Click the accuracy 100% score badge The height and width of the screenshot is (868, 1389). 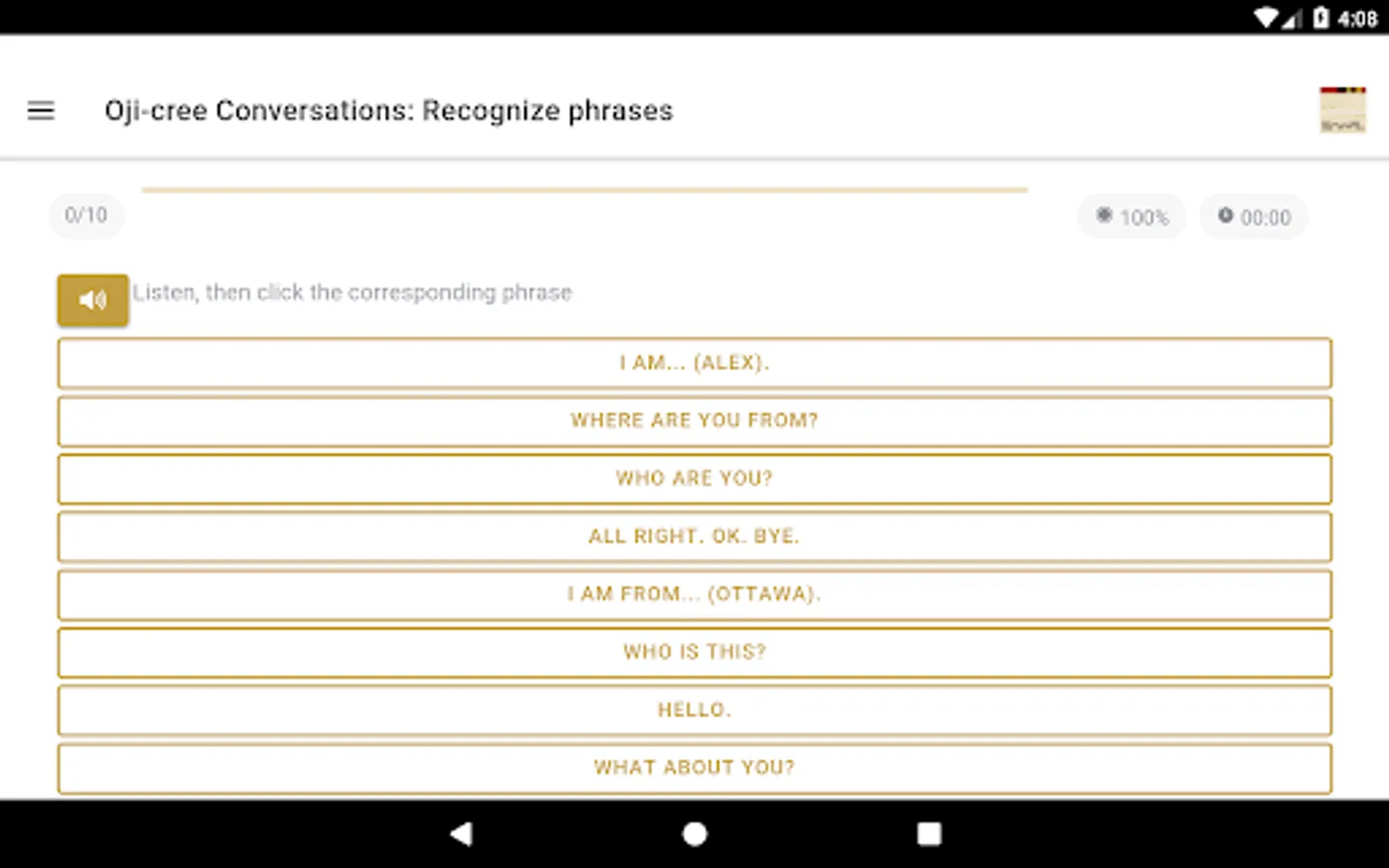(1132, 217)
